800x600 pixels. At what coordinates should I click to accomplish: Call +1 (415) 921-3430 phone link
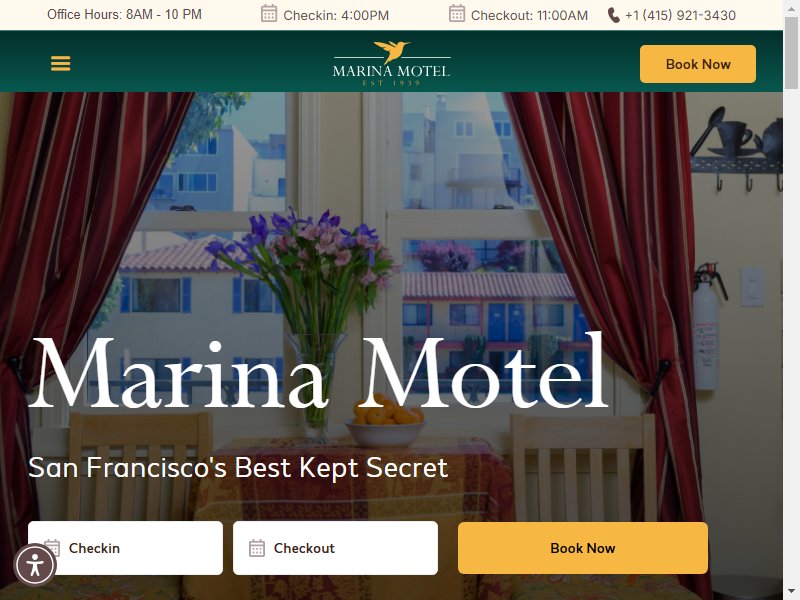click(x=680, y=15)
